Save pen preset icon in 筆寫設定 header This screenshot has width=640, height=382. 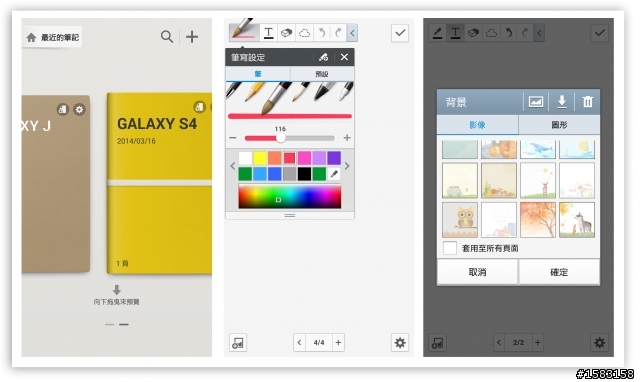coord(324,57)
